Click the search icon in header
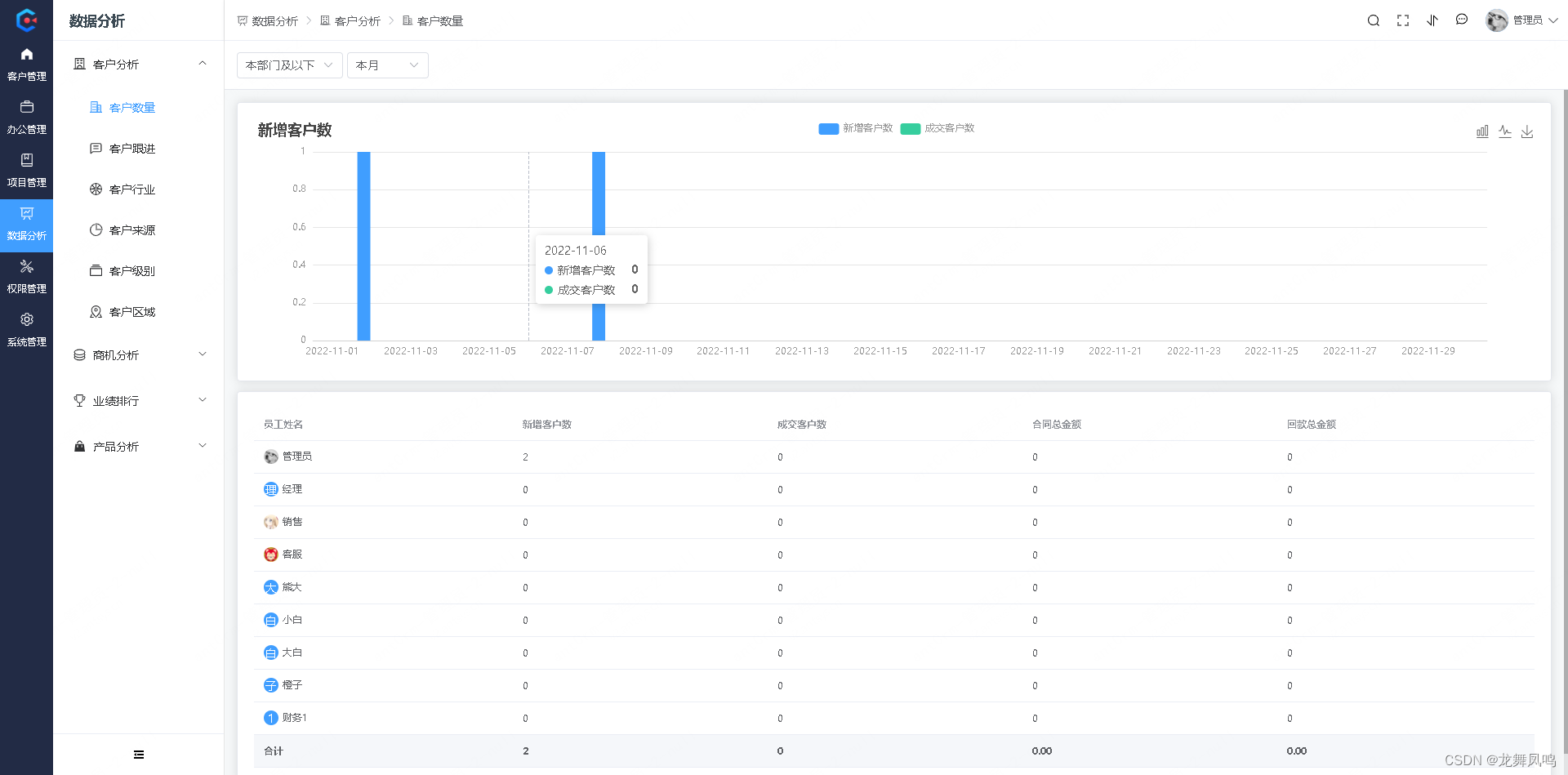1568x775 pixels. coord(1374,20)
